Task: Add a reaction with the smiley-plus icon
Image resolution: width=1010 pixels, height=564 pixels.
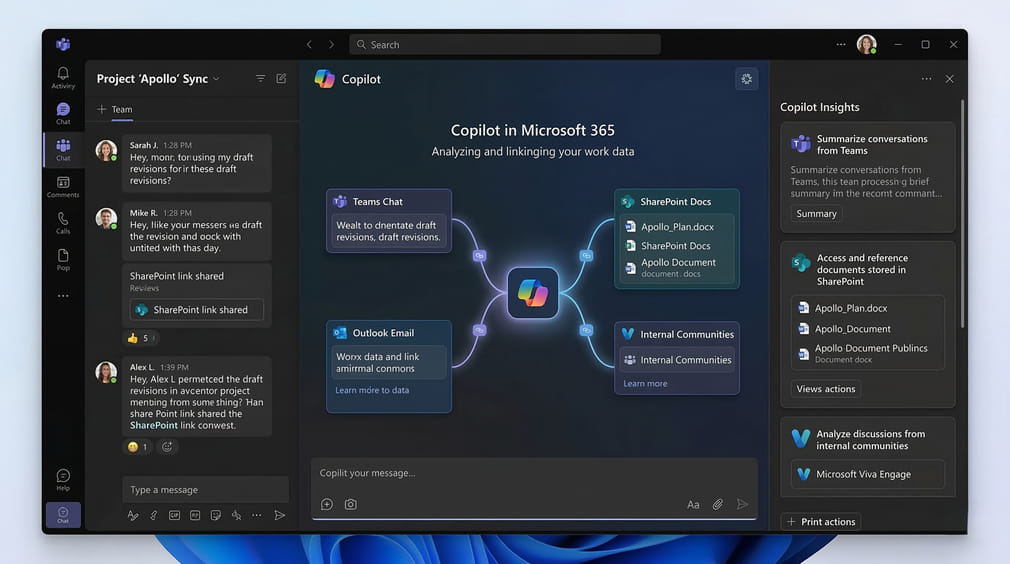Action: [167, 447]
